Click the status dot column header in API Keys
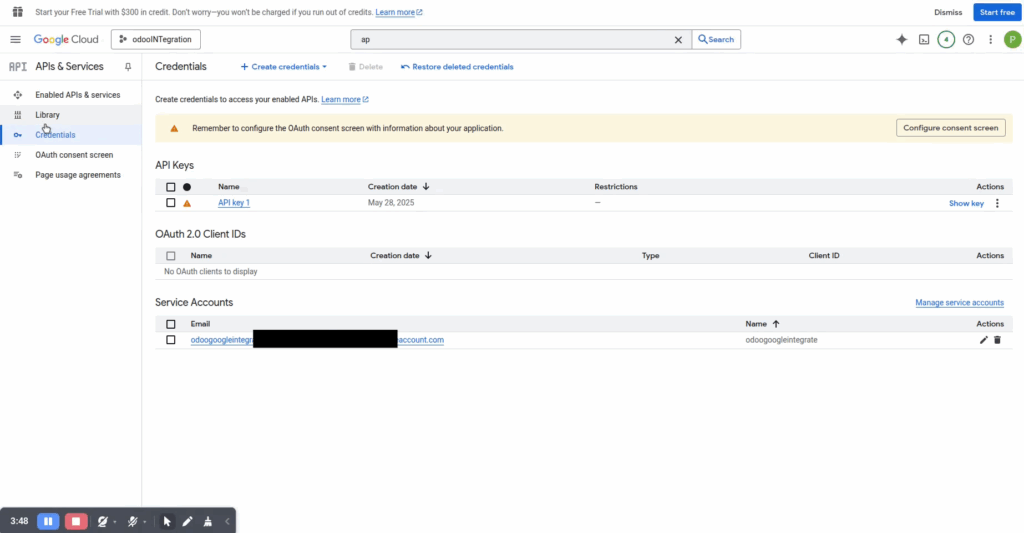The image size is (1024, 533). (187, 187)
